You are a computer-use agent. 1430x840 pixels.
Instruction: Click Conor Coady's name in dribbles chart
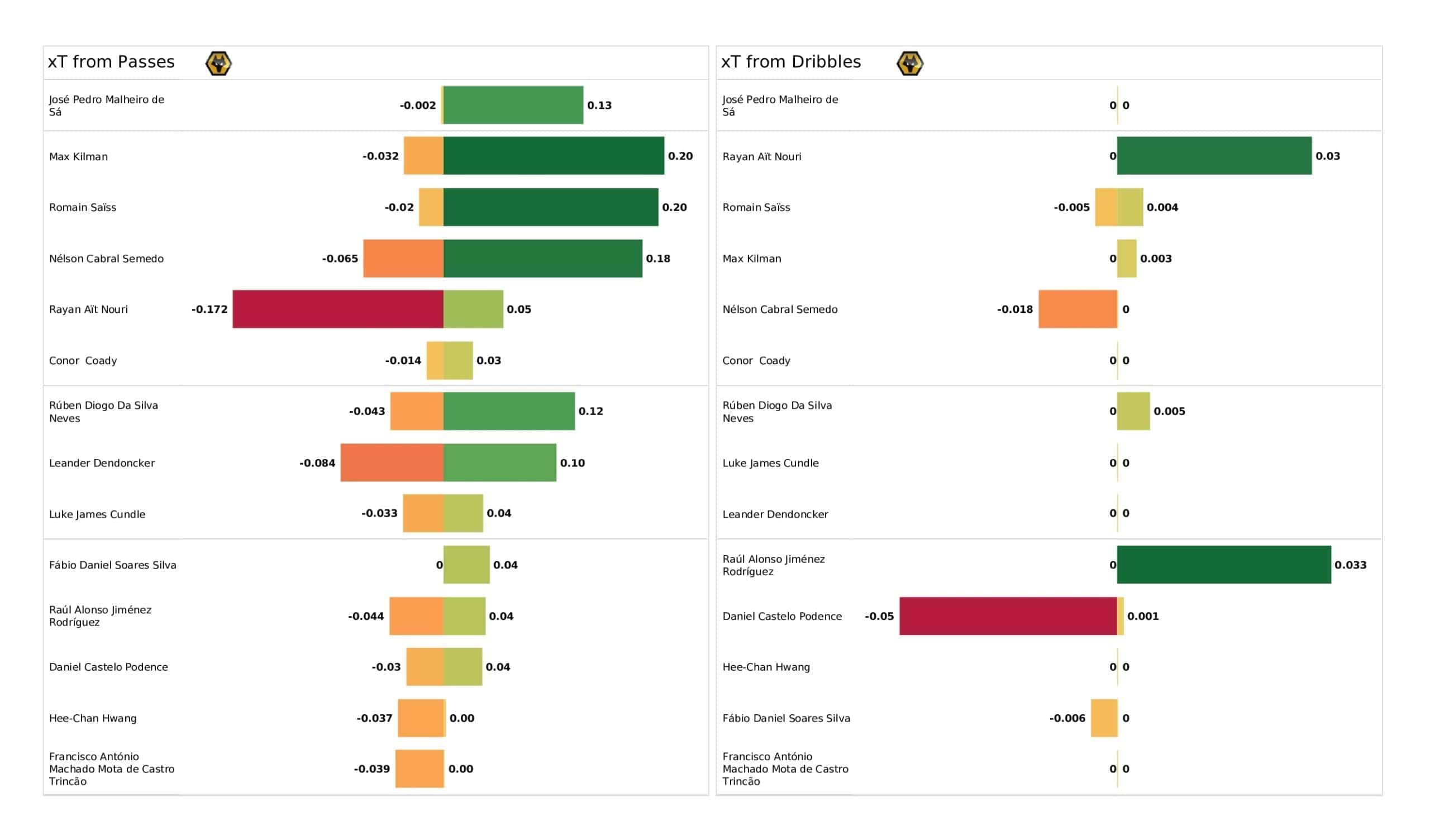(756, 360)
